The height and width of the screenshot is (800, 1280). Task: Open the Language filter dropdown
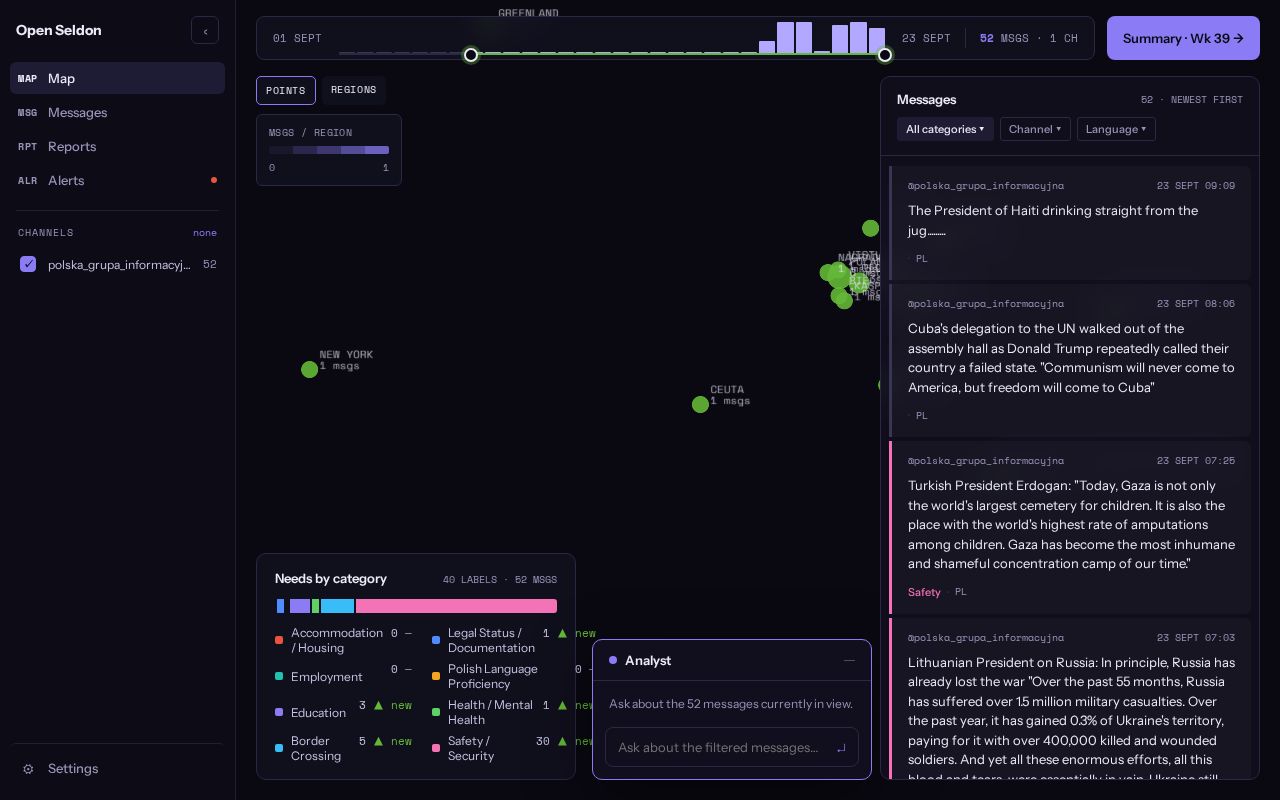1116,129
